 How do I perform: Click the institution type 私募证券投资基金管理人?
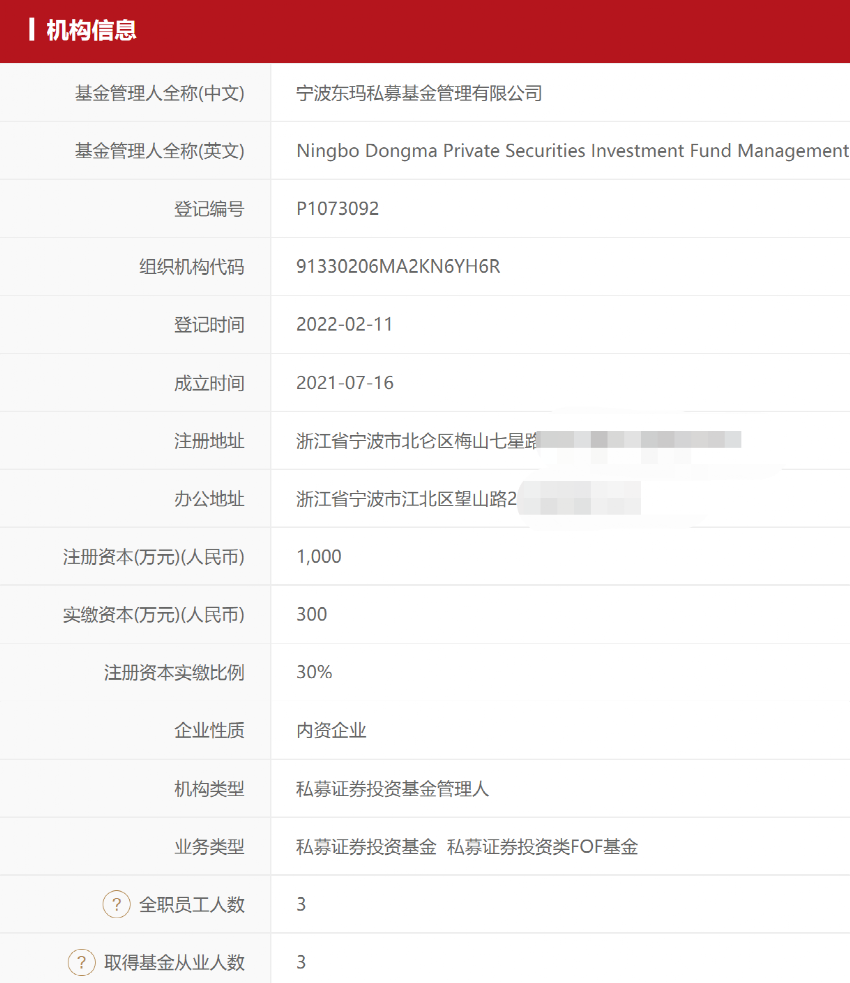tap(393, 789)
